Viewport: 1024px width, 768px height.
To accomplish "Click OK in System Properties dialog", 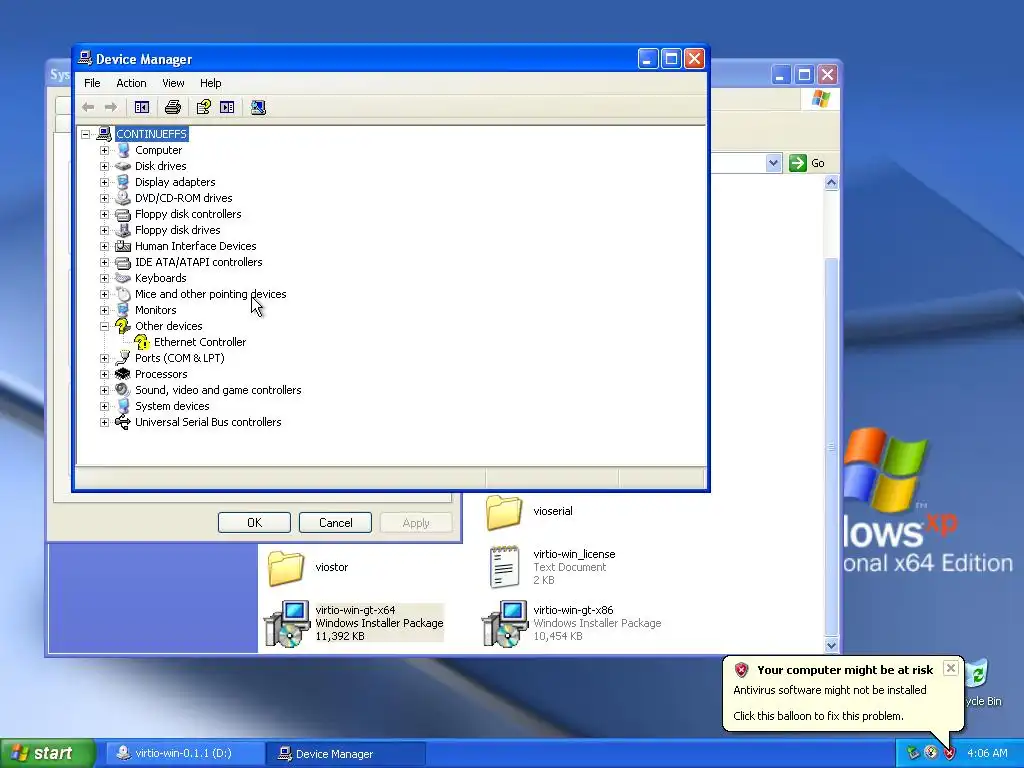I will pyautogui.click(x=254, y=522).
